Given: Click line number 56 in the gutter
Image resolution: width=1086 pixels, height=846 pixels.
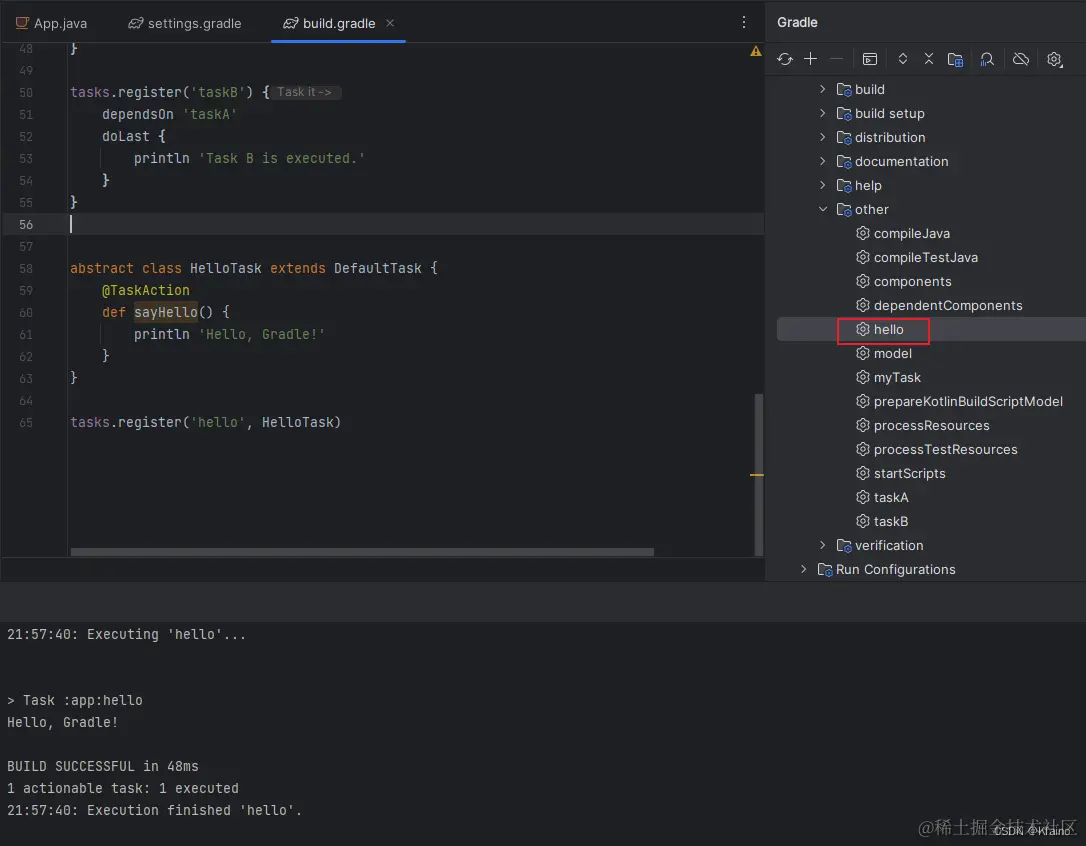Looking at the screenshot, I should (x=26, y=224).
